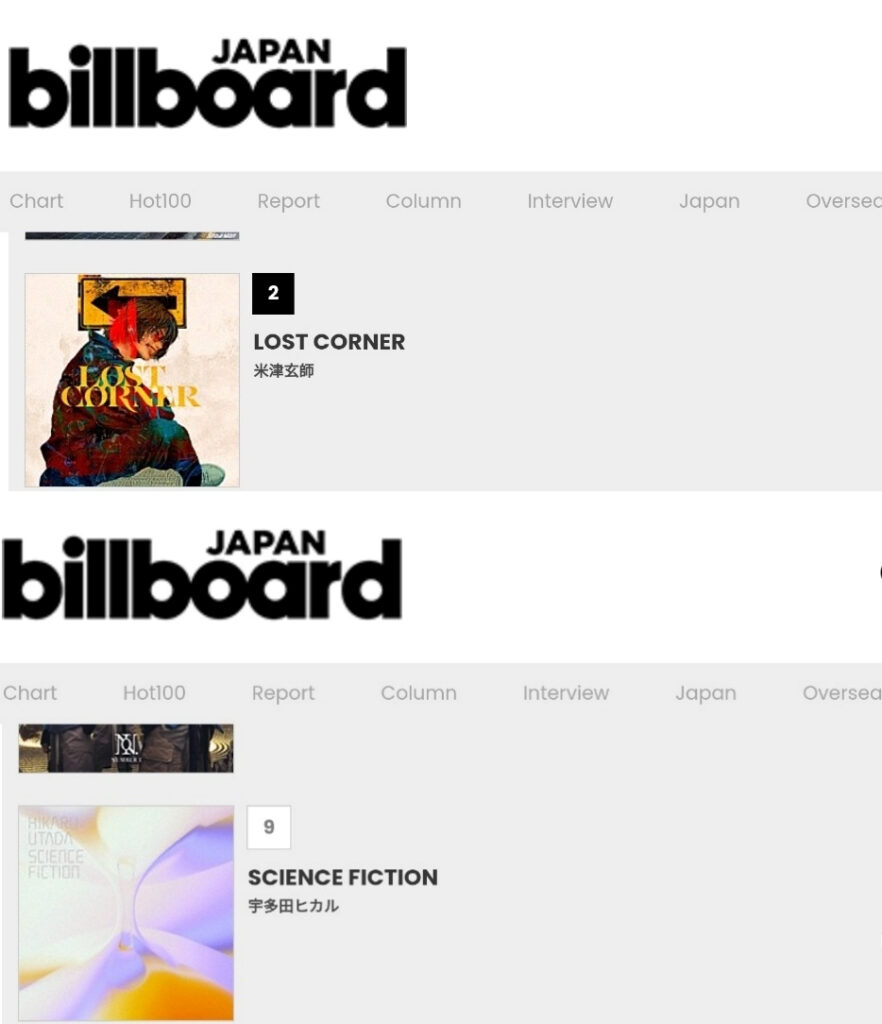The image size is (882, 1024).
Task: Open the SCIENCE FICTION album cover
Action: (126, 912)
